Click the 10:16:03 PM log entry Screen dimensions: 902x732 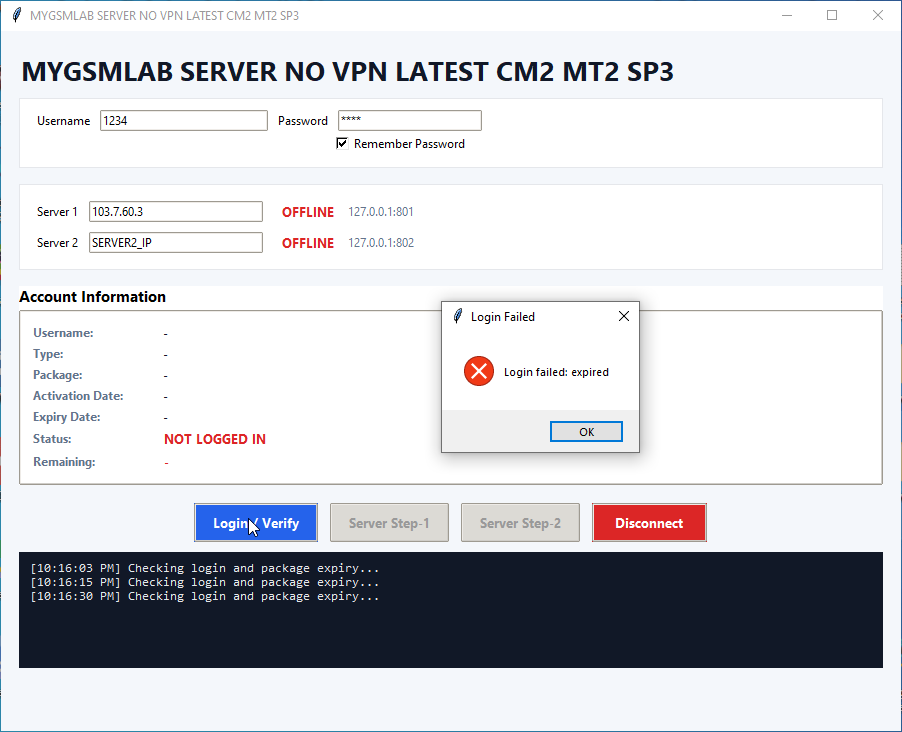205,569
